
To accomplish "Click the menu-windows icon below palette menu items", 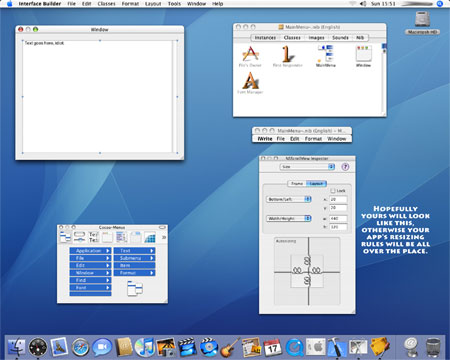I will click(135, 288).
